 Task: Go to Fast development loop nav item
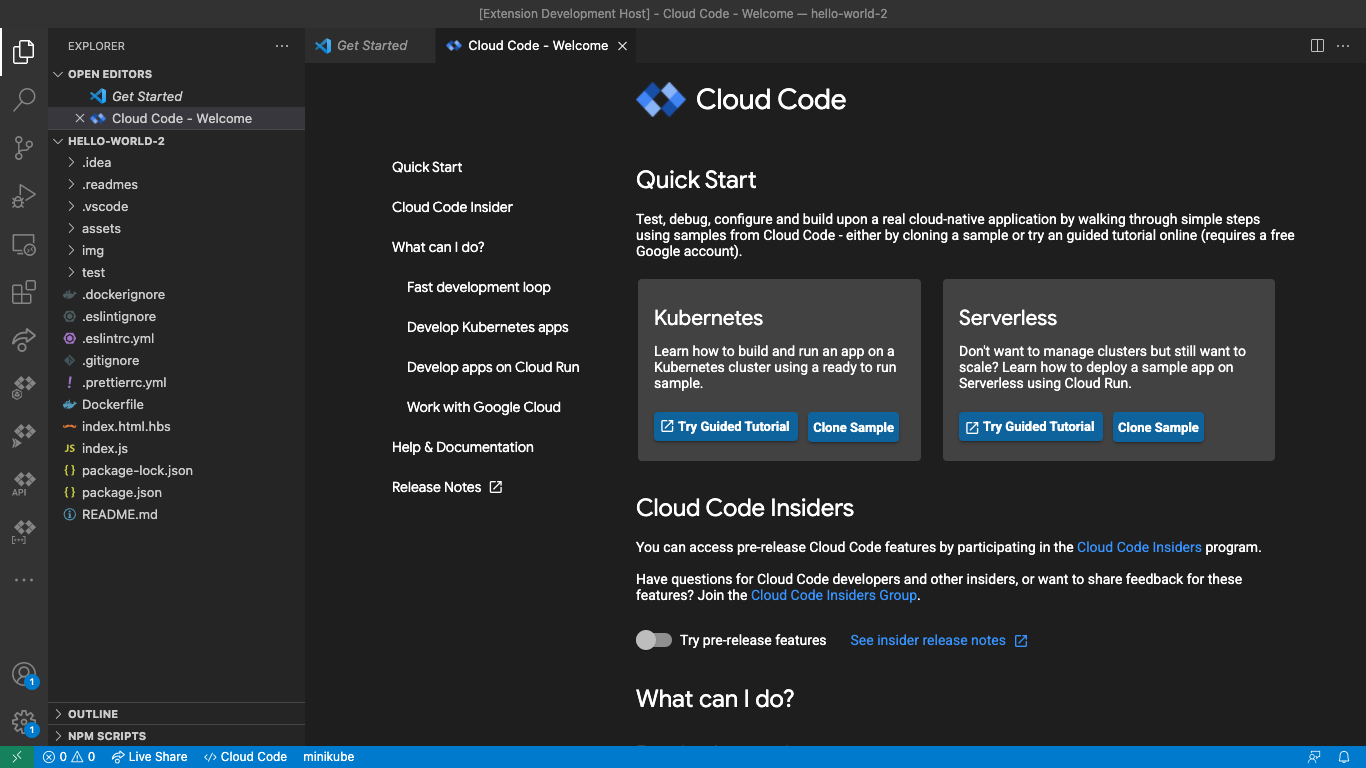click(479, 287)
